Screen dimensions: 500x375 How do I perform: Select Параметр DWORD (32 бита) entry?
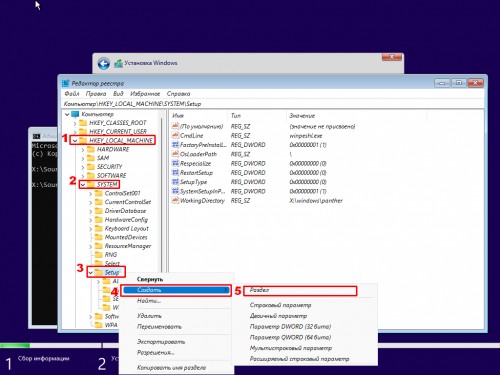(290, 327)
